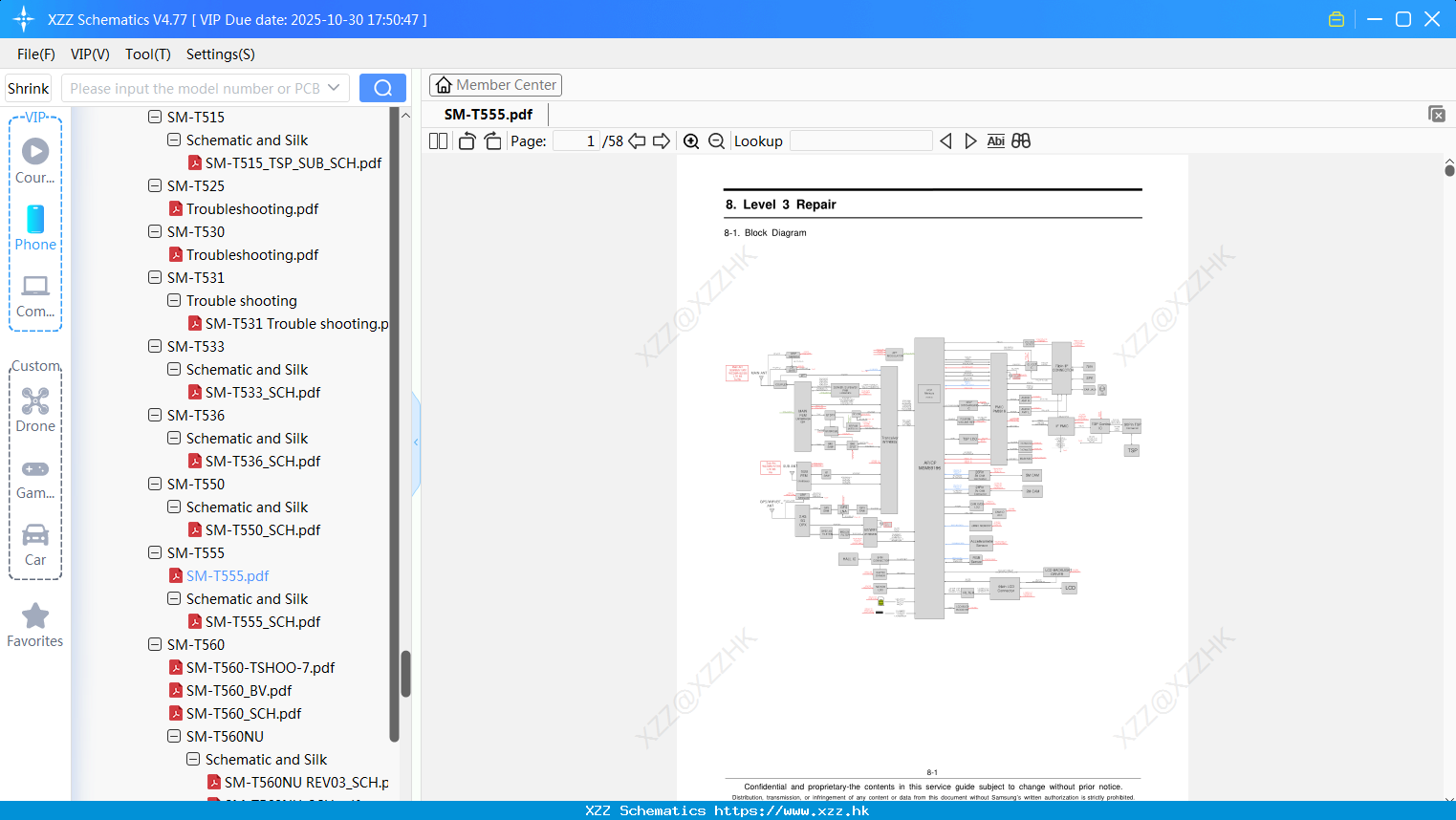This screenshot has width=1456, height=820.
Task: Open SM-T536_SCH.pdf file
Action: pos(263,461)
